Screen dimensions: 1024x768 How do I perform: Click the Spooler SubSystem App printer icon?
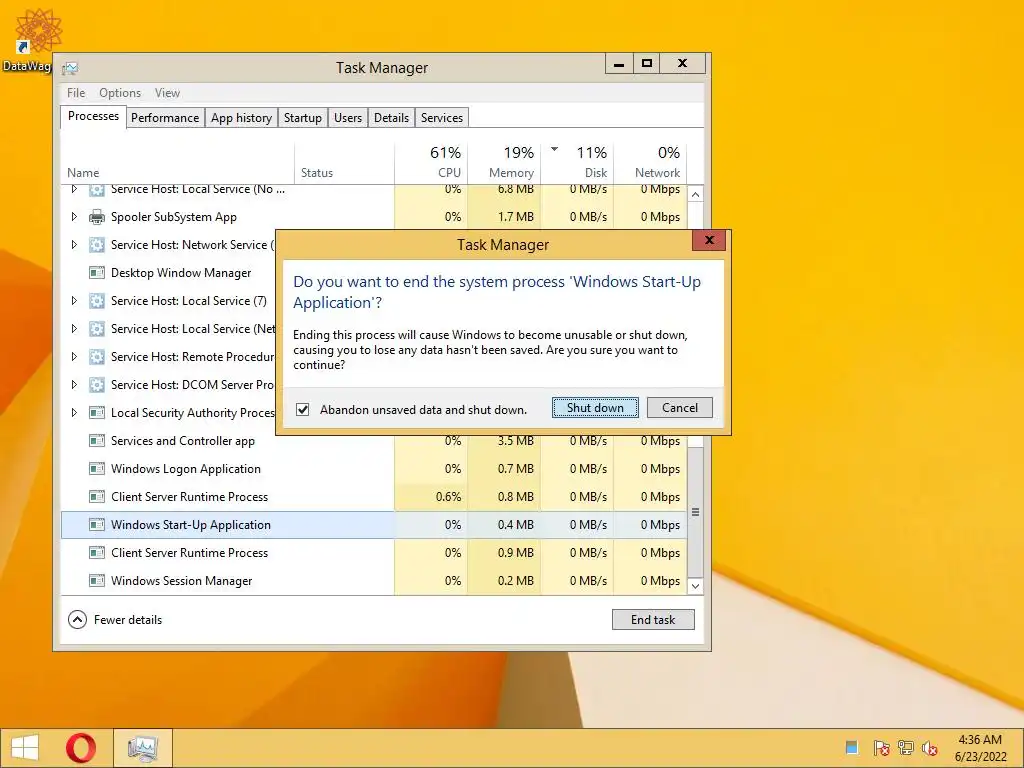[97, 217]
